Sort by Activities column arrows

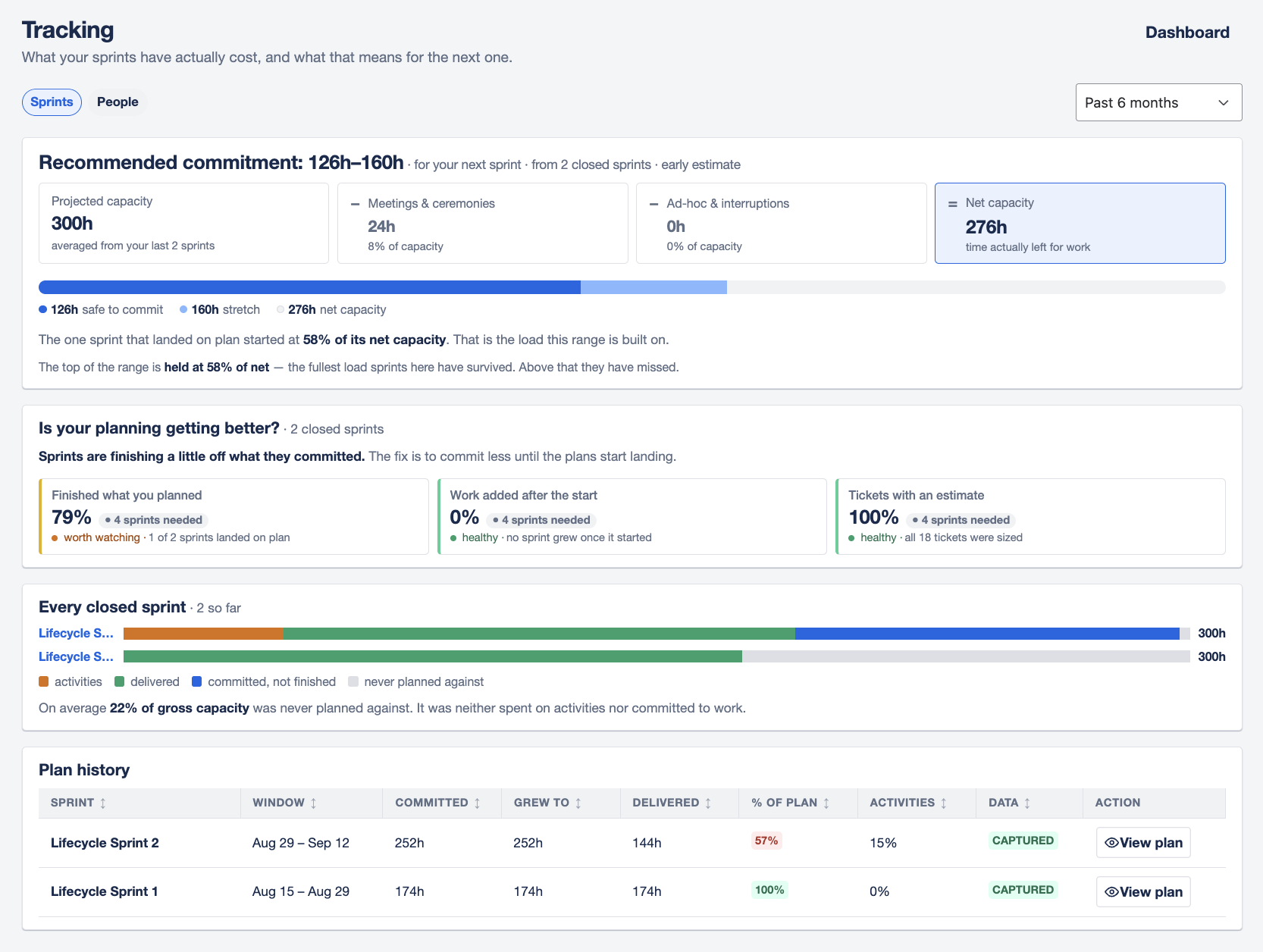(x=944, y=803)
